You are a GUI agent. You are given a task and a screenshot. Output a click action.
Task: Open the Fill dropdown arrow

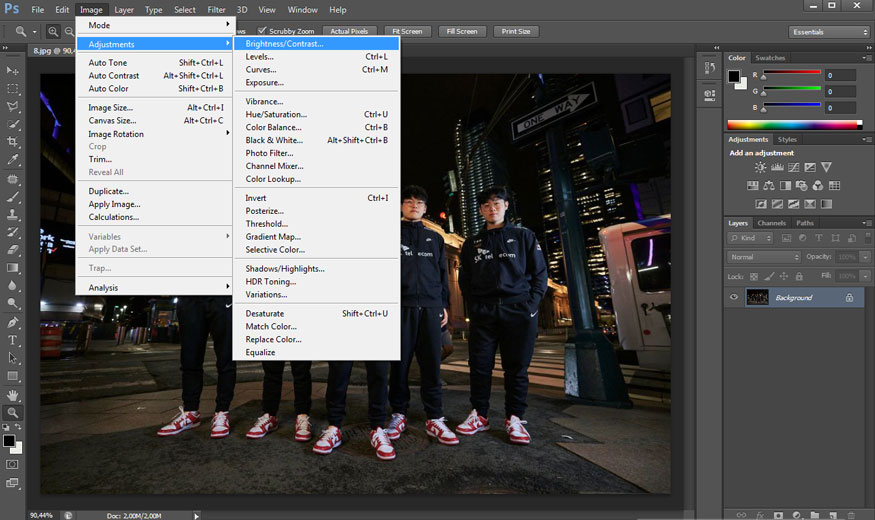(x=866, y=276)
